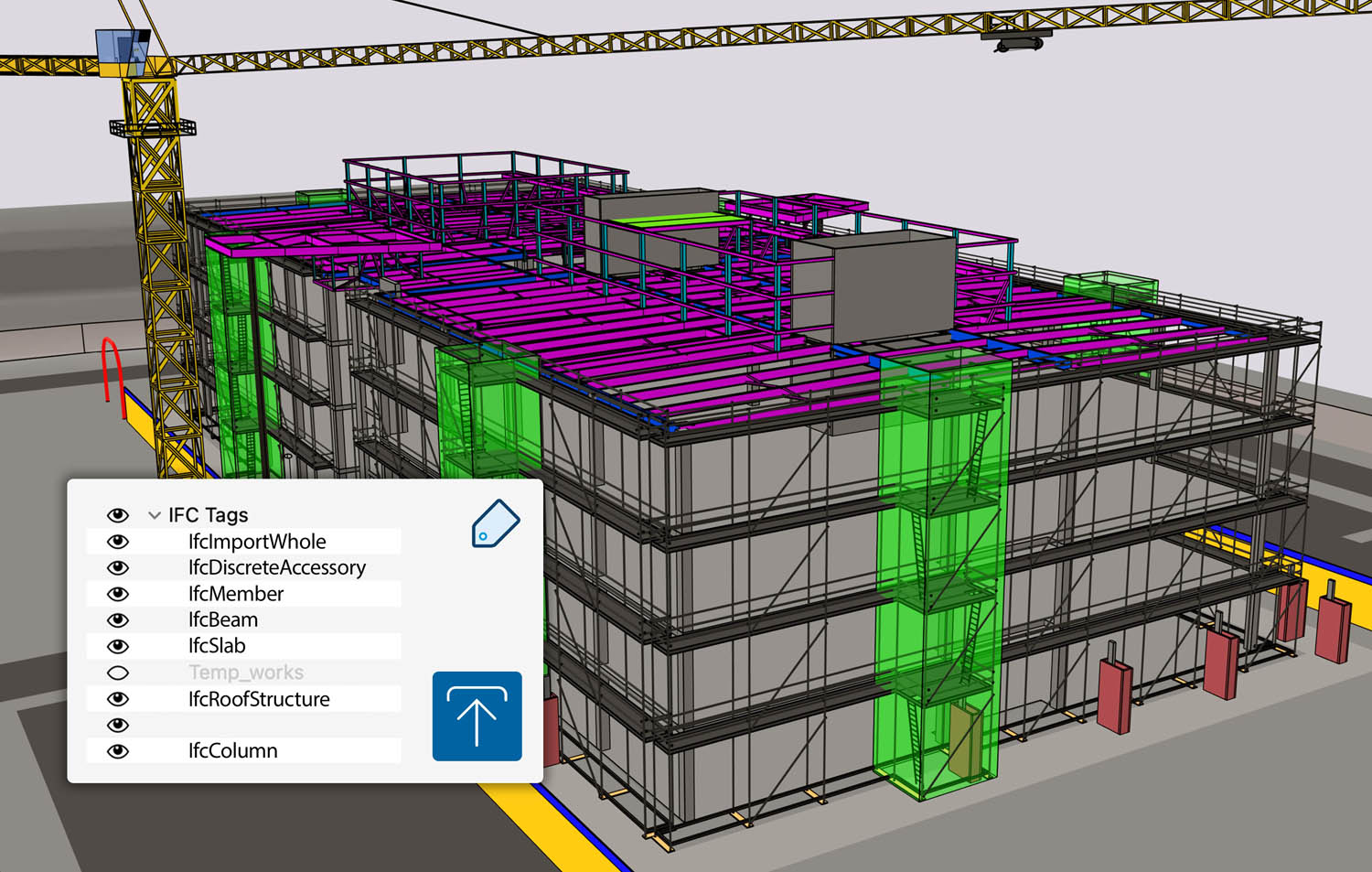Click the crane operator cab in the model
Screen dimensions: 1372x872
[125, 52]
